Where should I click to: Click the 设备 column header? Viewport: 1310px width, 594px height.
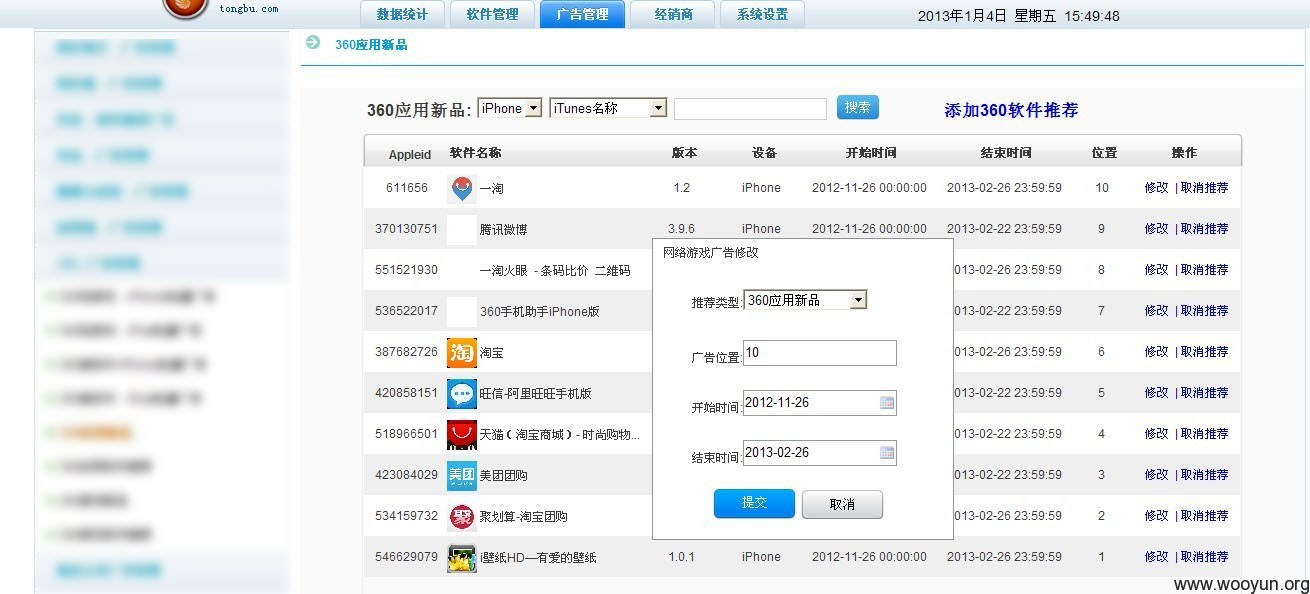pyautogui.click(x=764, y=153)
